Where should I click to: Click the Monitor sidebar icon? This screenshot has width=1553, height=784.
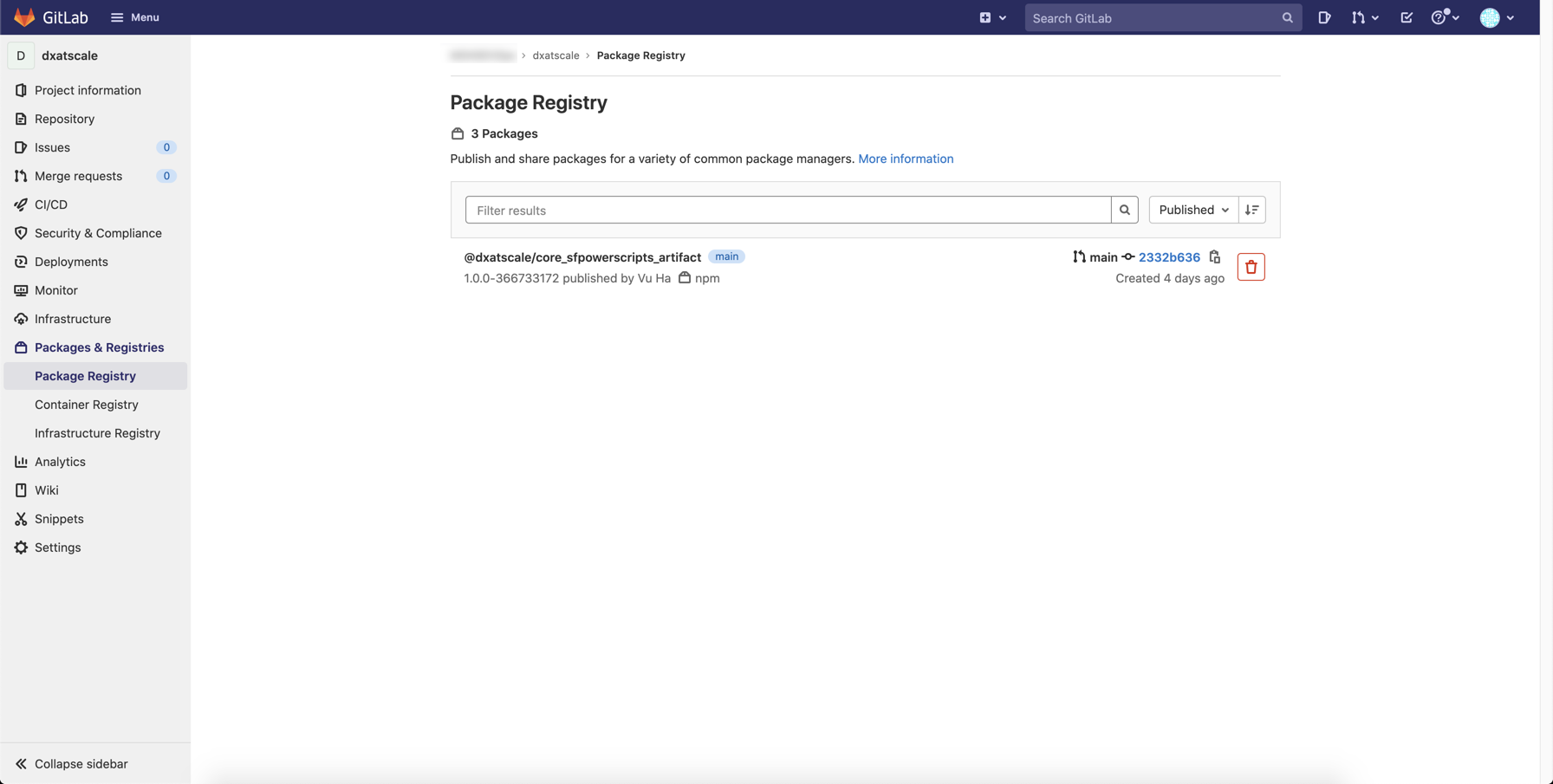(21, 290)
